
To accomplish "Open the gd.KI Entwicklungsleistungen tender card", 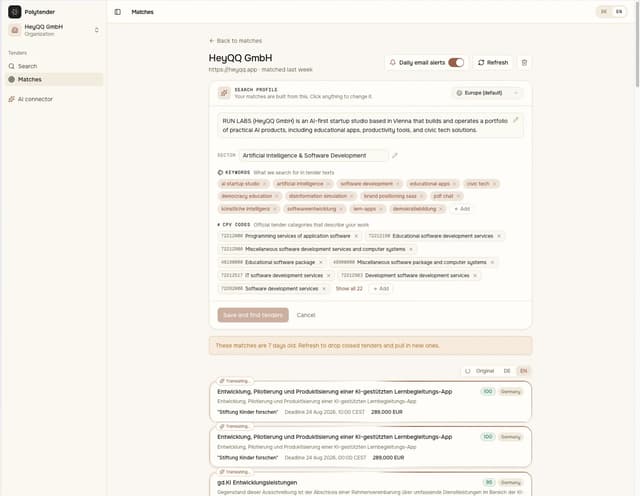I will 370,485.
